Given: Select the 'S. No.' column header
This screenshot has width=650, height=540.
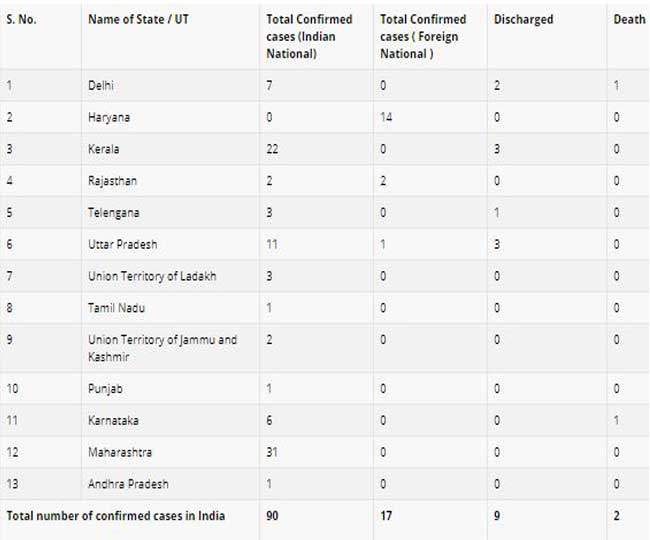Looking at the screenshot, I should (x=21, y=19).
